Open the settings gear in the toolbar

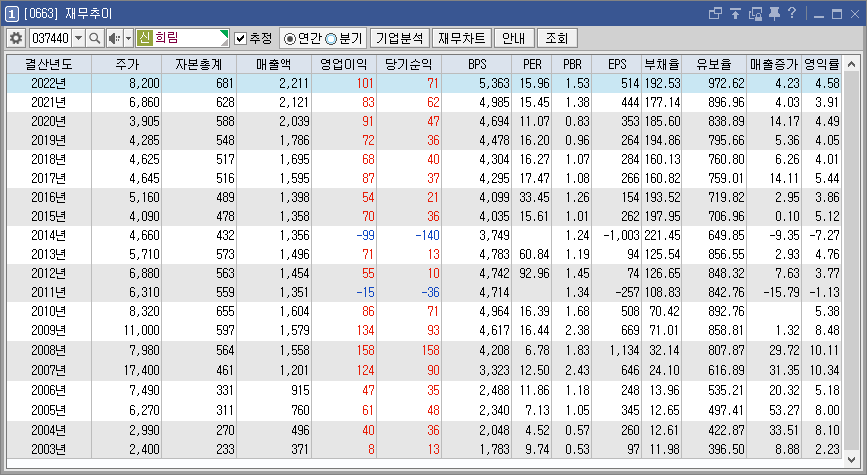point(16,38)
